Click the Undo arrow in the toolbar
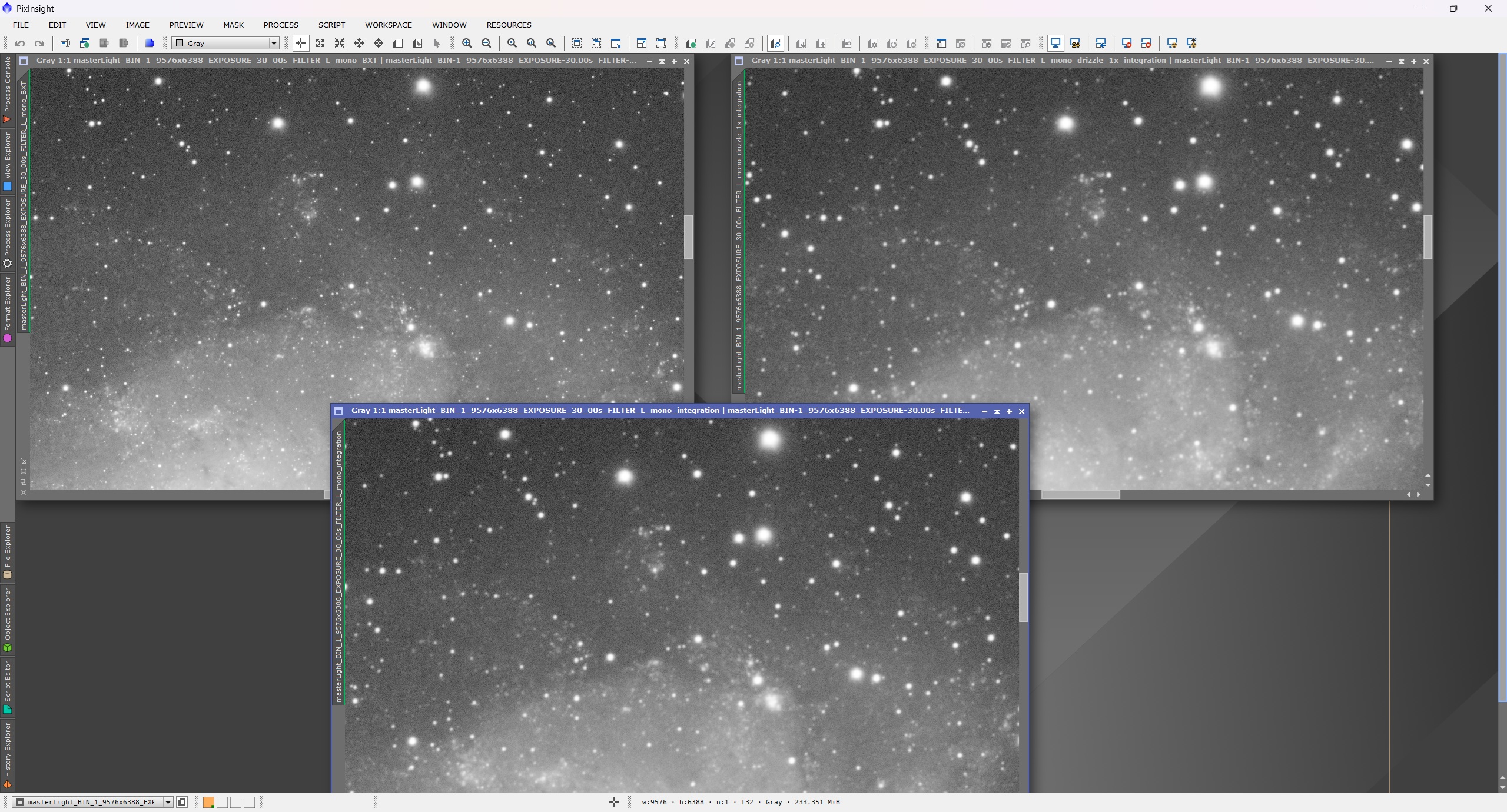The image size is (1507, 812). point(20,43)
